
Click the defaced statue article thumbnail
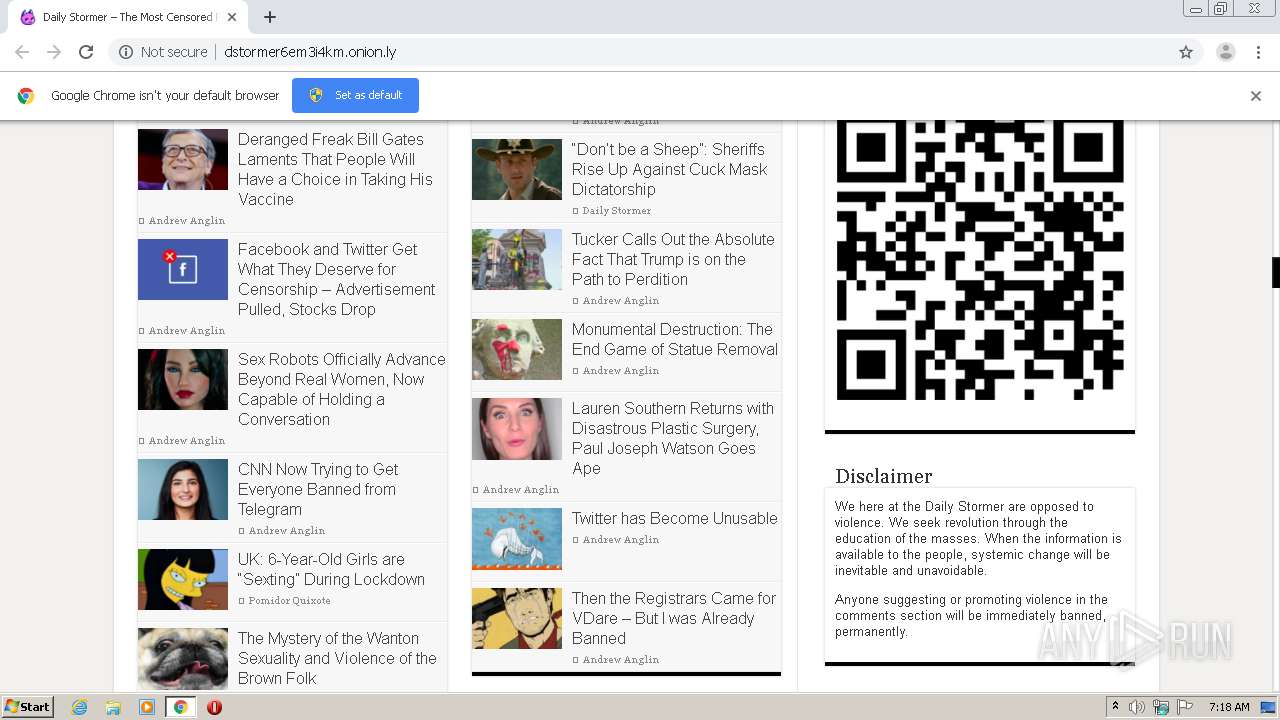click(517, 349)
